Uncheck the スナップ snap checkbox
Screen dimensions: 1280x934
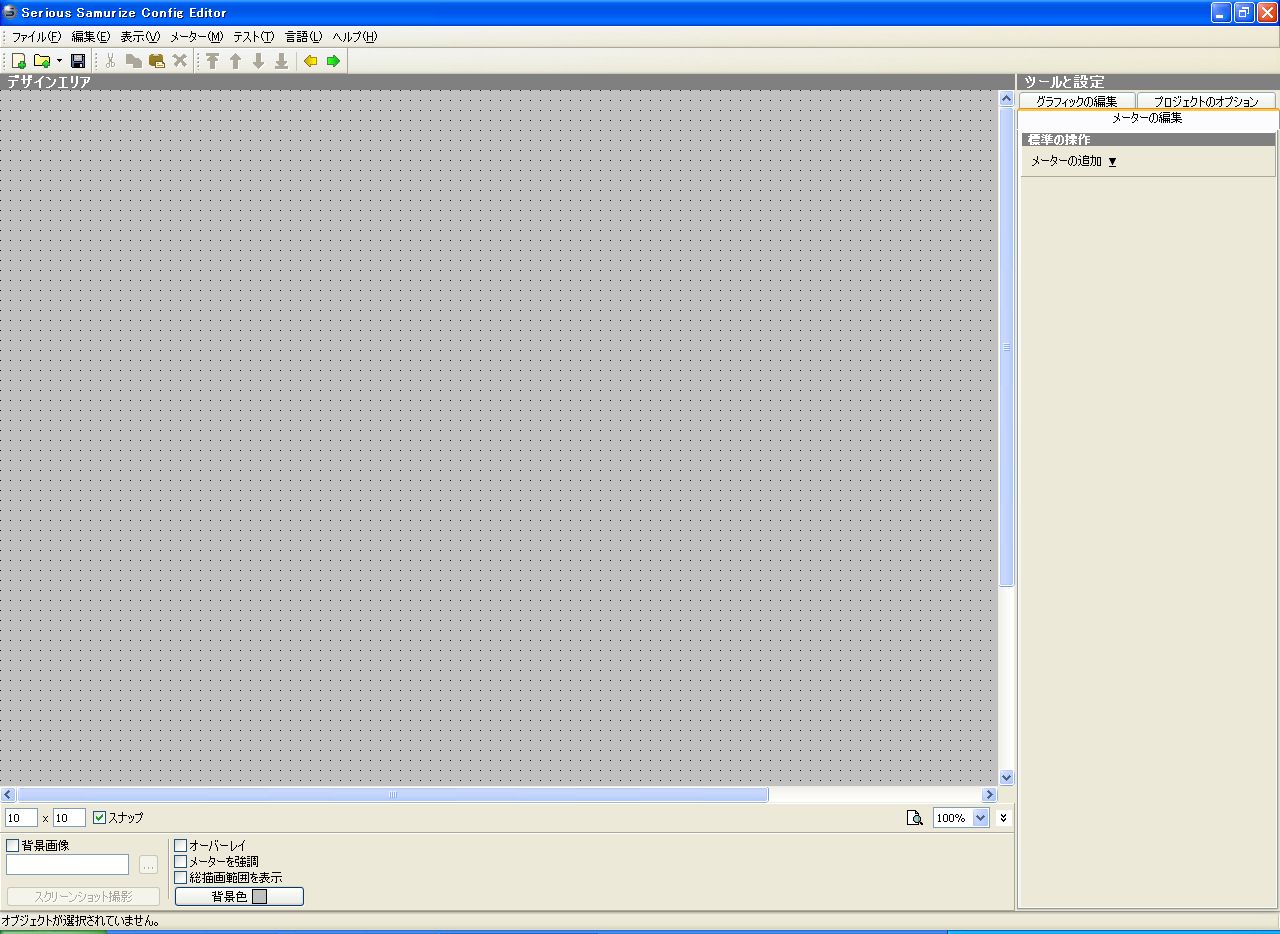(x=99, y=818)
